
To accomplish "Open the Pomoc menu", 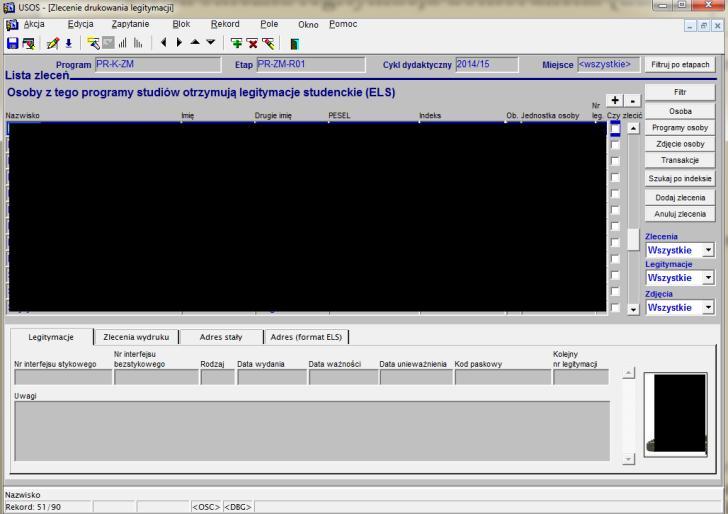I will pyautogui.click(x=343, y=24).
